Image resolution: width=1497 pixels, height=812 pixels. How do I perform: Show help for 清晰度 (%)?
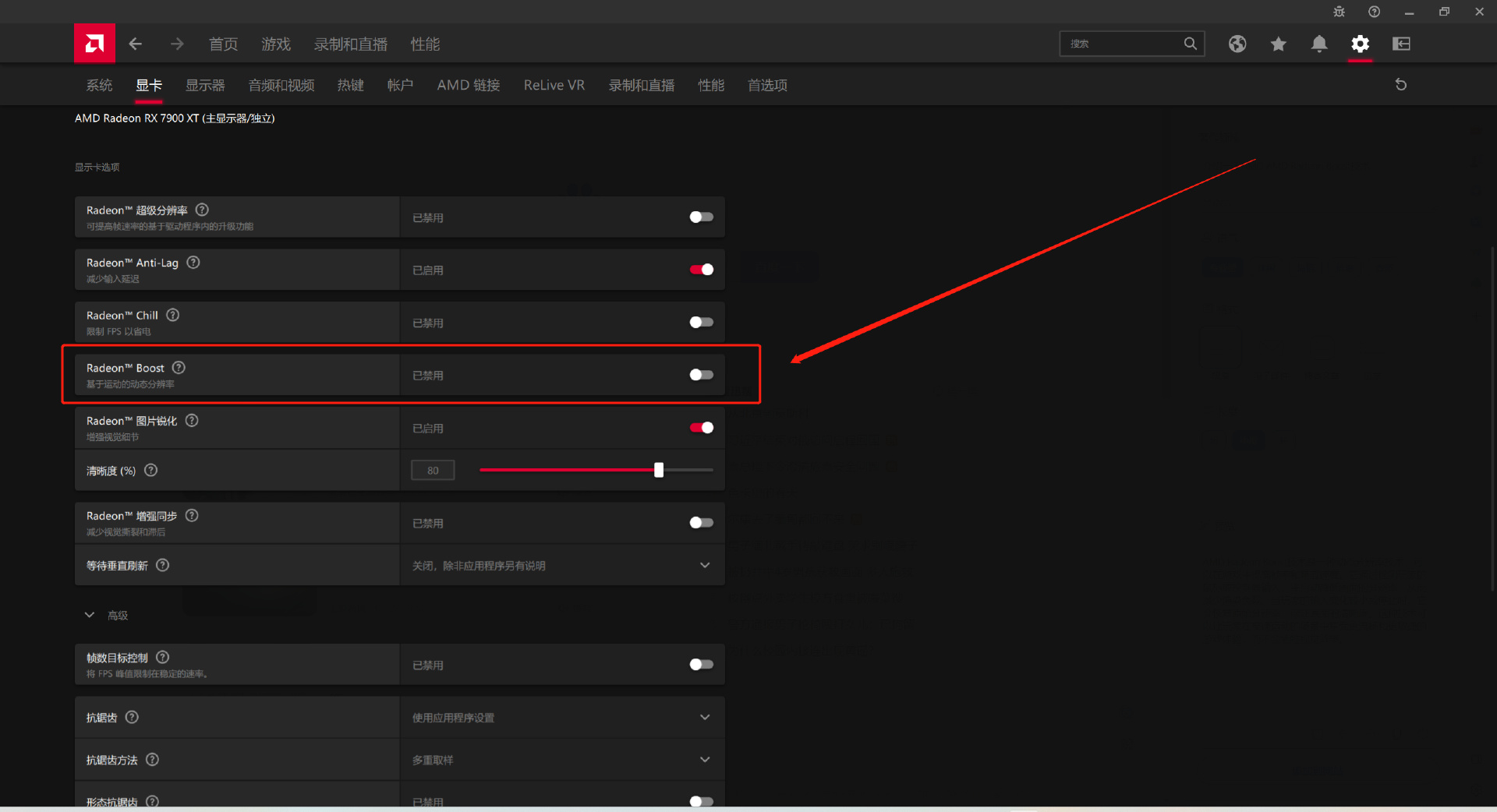[151, 470]
